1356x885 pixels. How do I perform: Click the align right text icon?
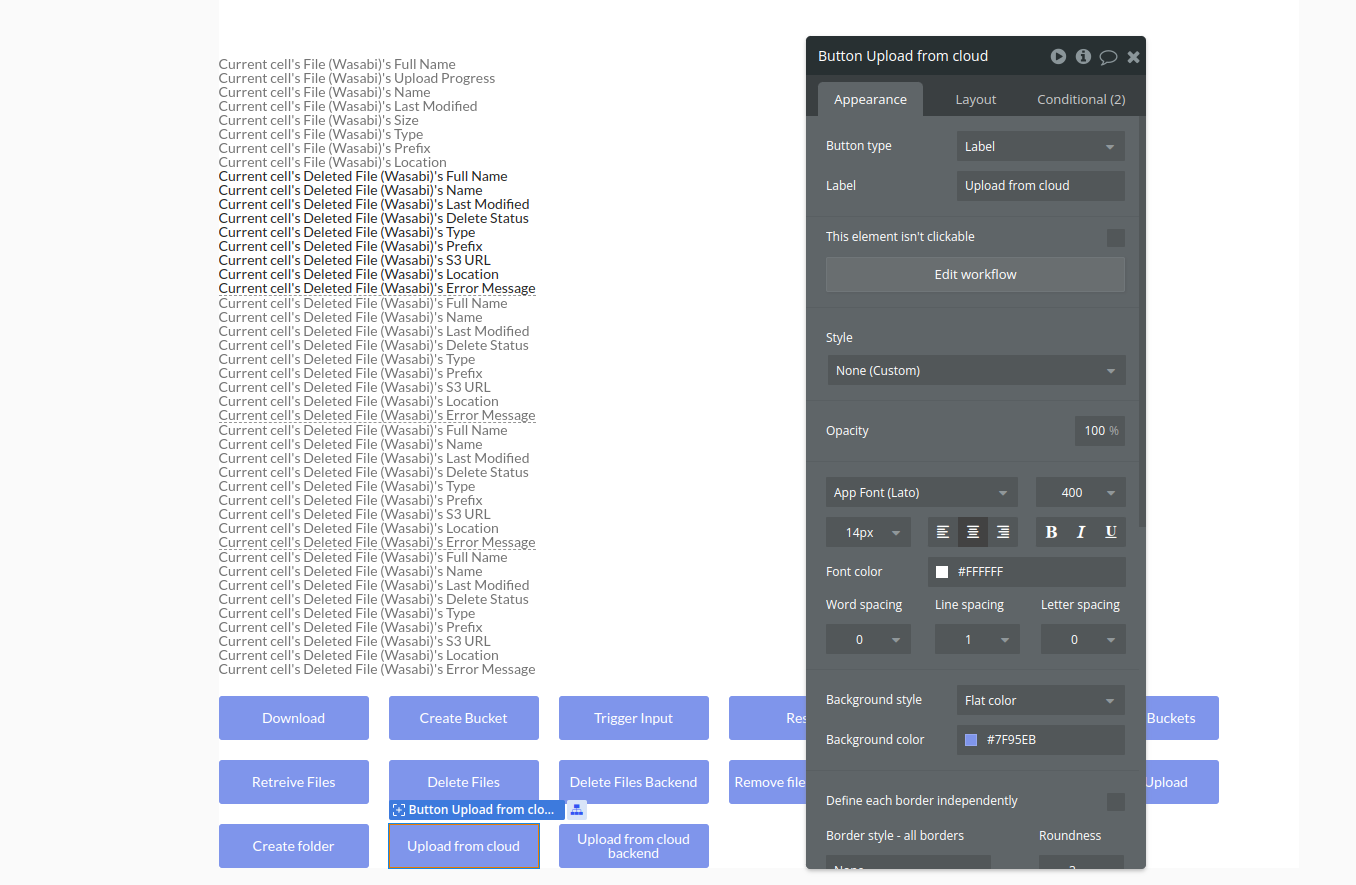(1003, 532)
